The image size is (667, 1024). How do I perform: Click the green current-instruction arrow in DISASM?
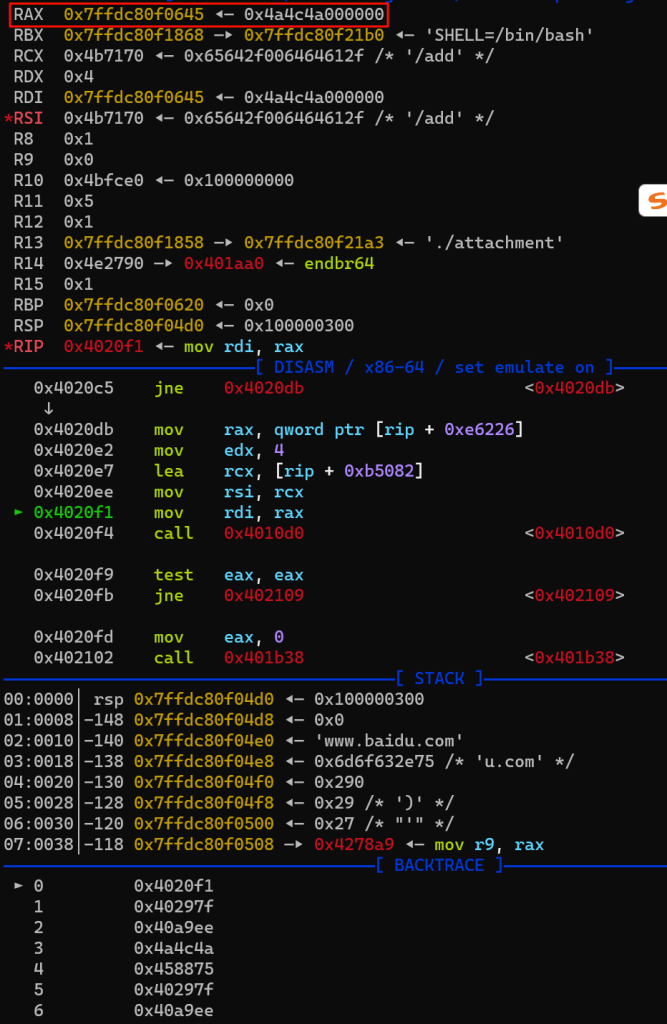pos(18,513)
